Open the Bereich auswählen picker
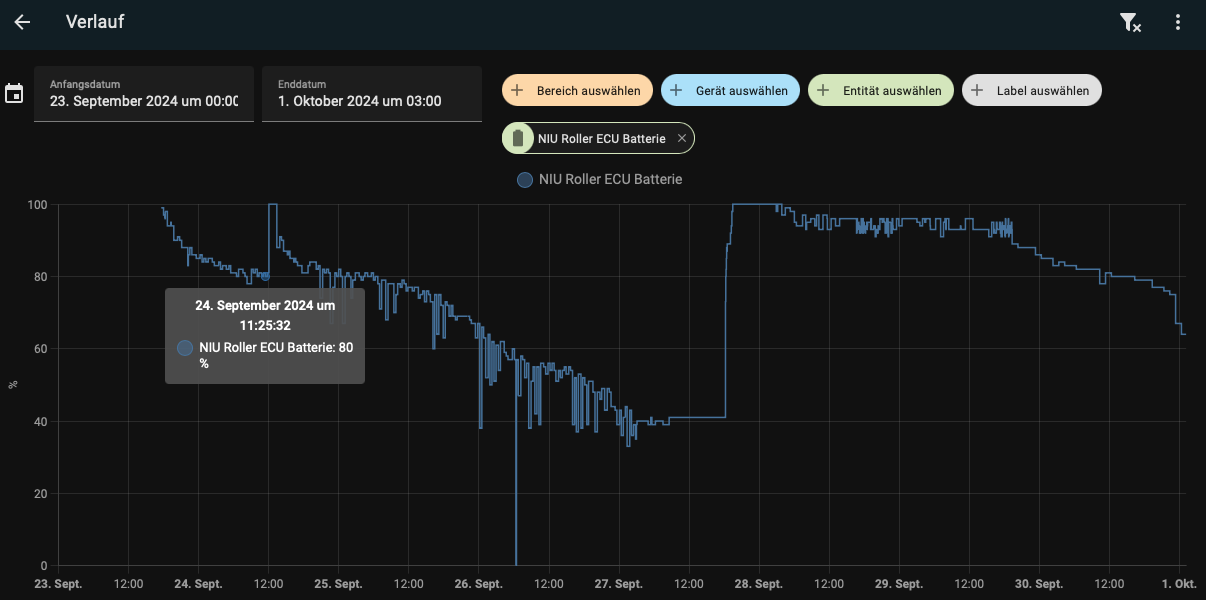 pos(588,90)
